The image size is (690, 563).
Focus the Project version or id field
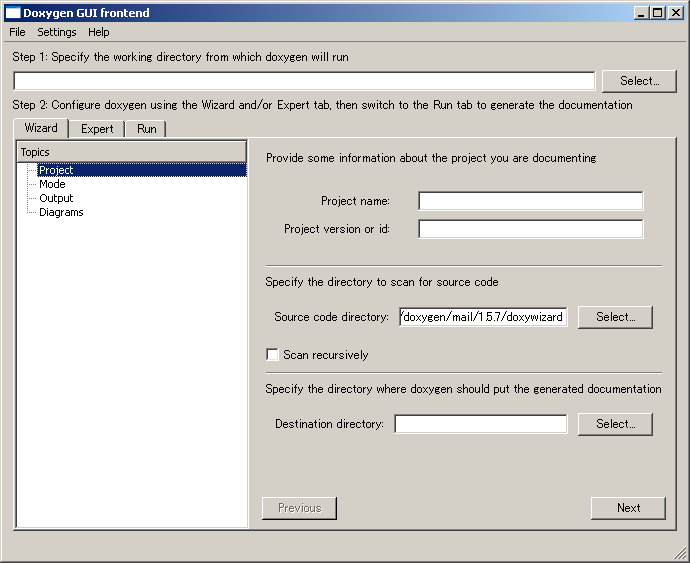(x=530, y=229)
